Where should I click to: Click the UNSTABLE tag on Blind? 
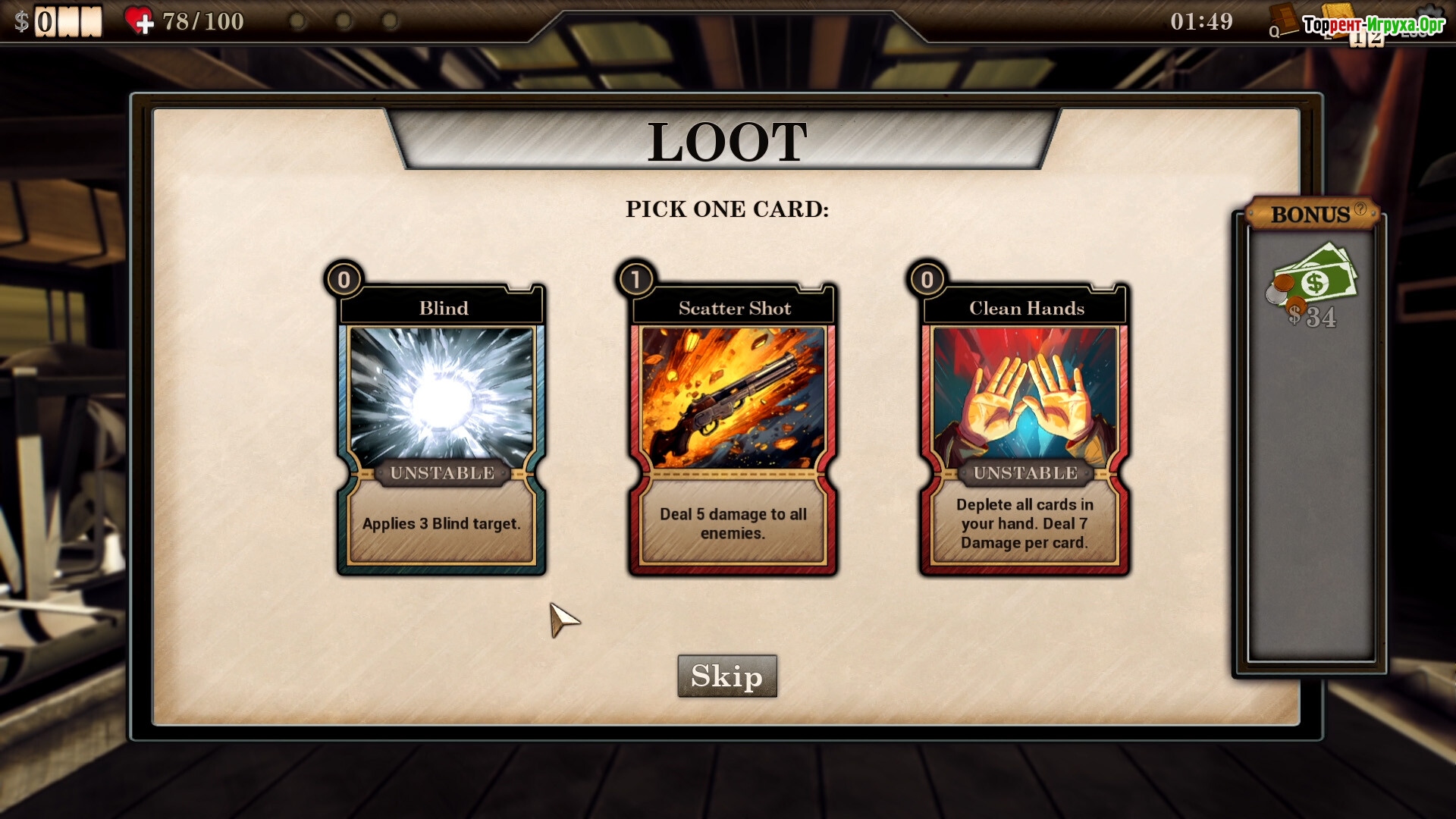point(442,472)
